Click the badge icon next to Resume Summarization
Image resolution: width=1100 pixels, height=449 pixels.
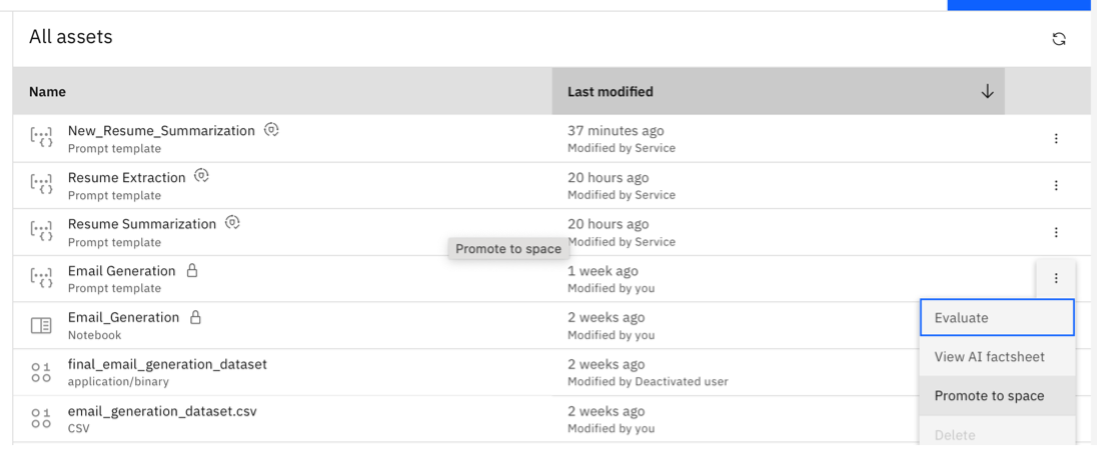pyautogui.click(x=232, y=222)
